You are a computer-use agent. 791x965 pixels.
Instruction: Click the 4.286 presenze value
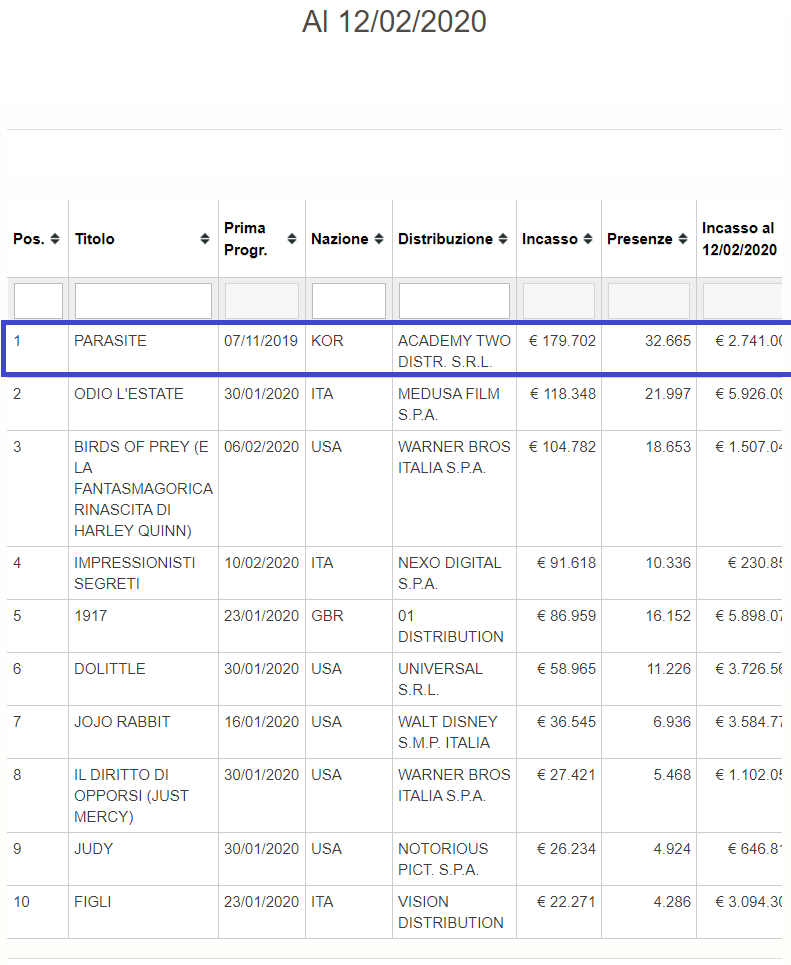point(672,902)
